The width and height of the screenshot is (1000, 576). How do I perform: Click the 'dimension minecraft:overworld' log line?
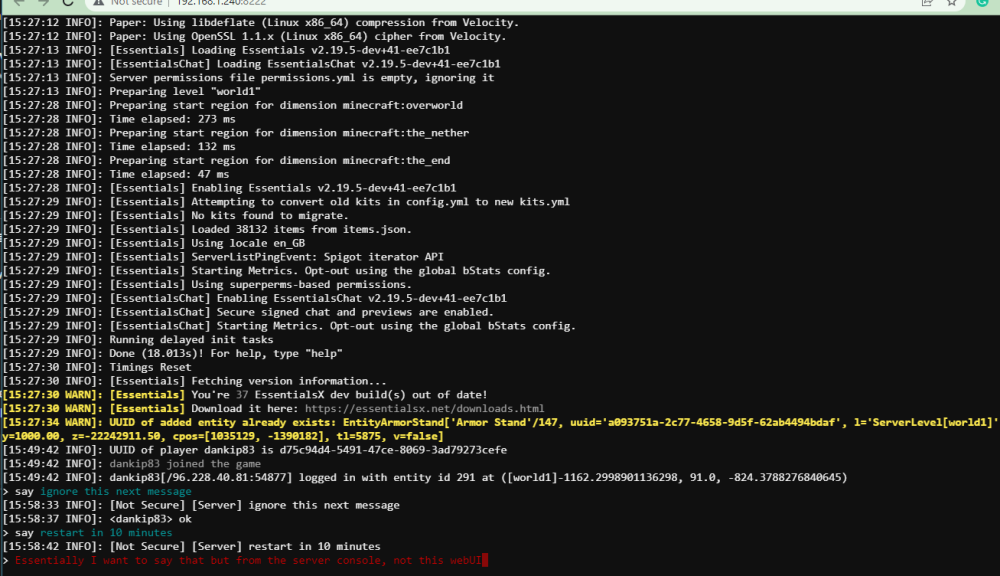click(233, 105)
